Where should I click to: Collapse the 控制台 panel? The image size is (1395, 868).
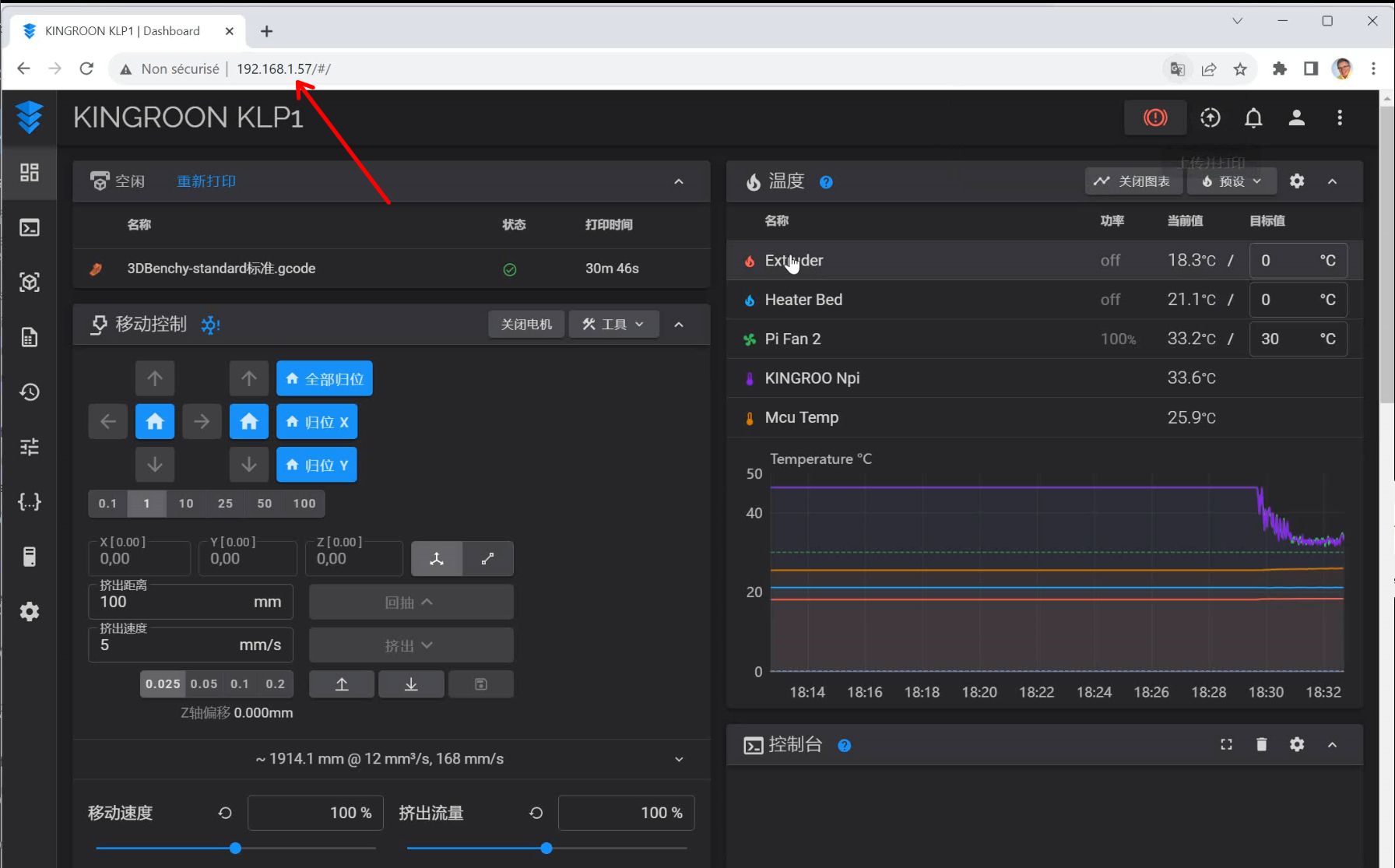tap(1333, 745)
